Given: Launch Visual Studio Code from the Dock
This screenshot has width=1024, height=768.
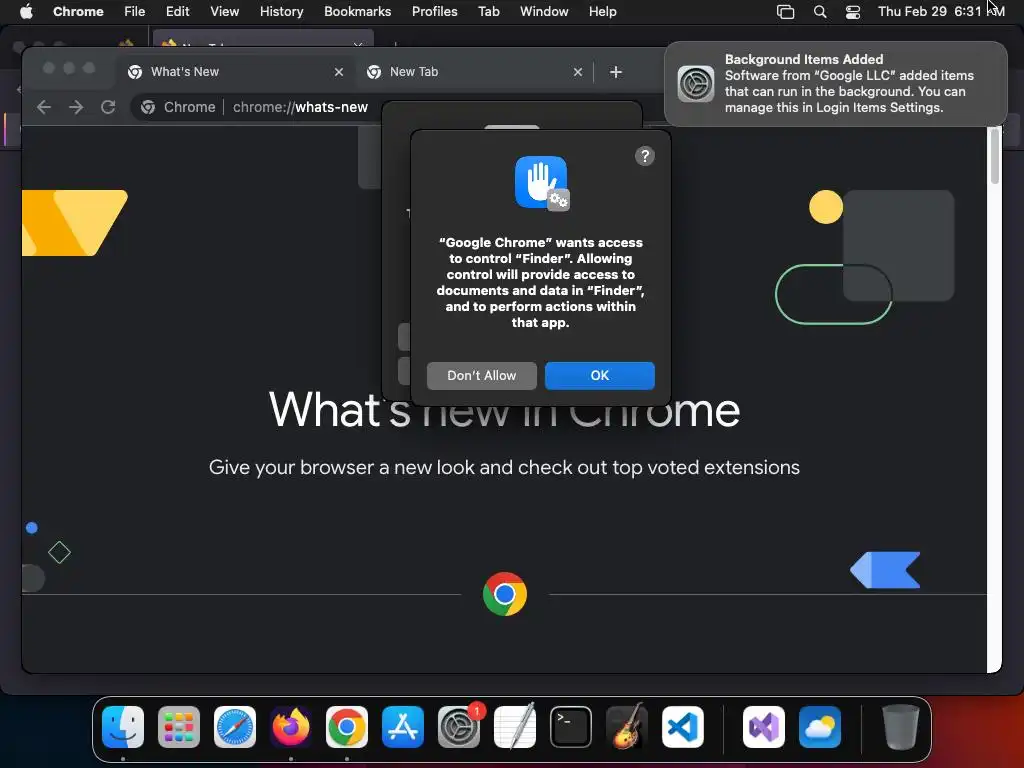Looking at the screenshot, I should coord(682,727).
